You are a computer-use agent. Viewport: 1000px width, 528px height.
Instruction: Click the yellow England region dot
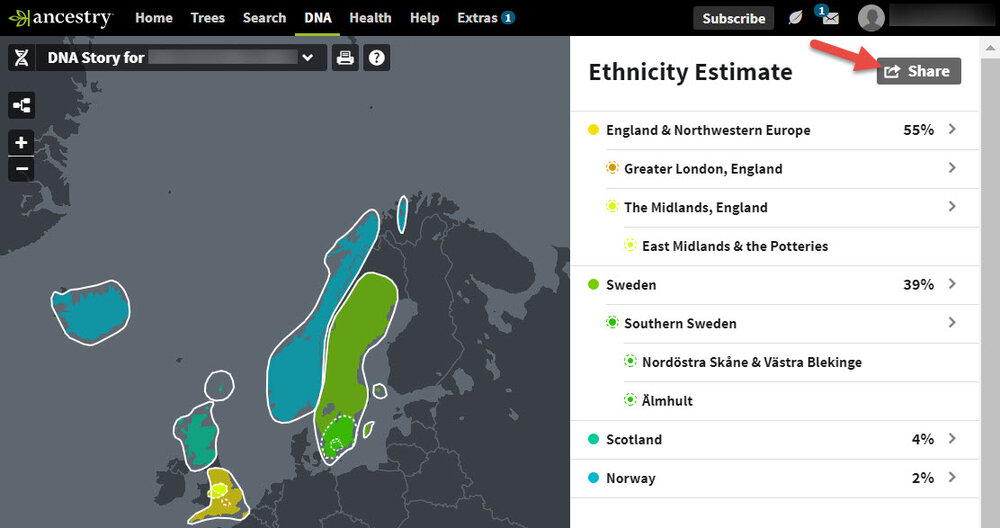593,129
